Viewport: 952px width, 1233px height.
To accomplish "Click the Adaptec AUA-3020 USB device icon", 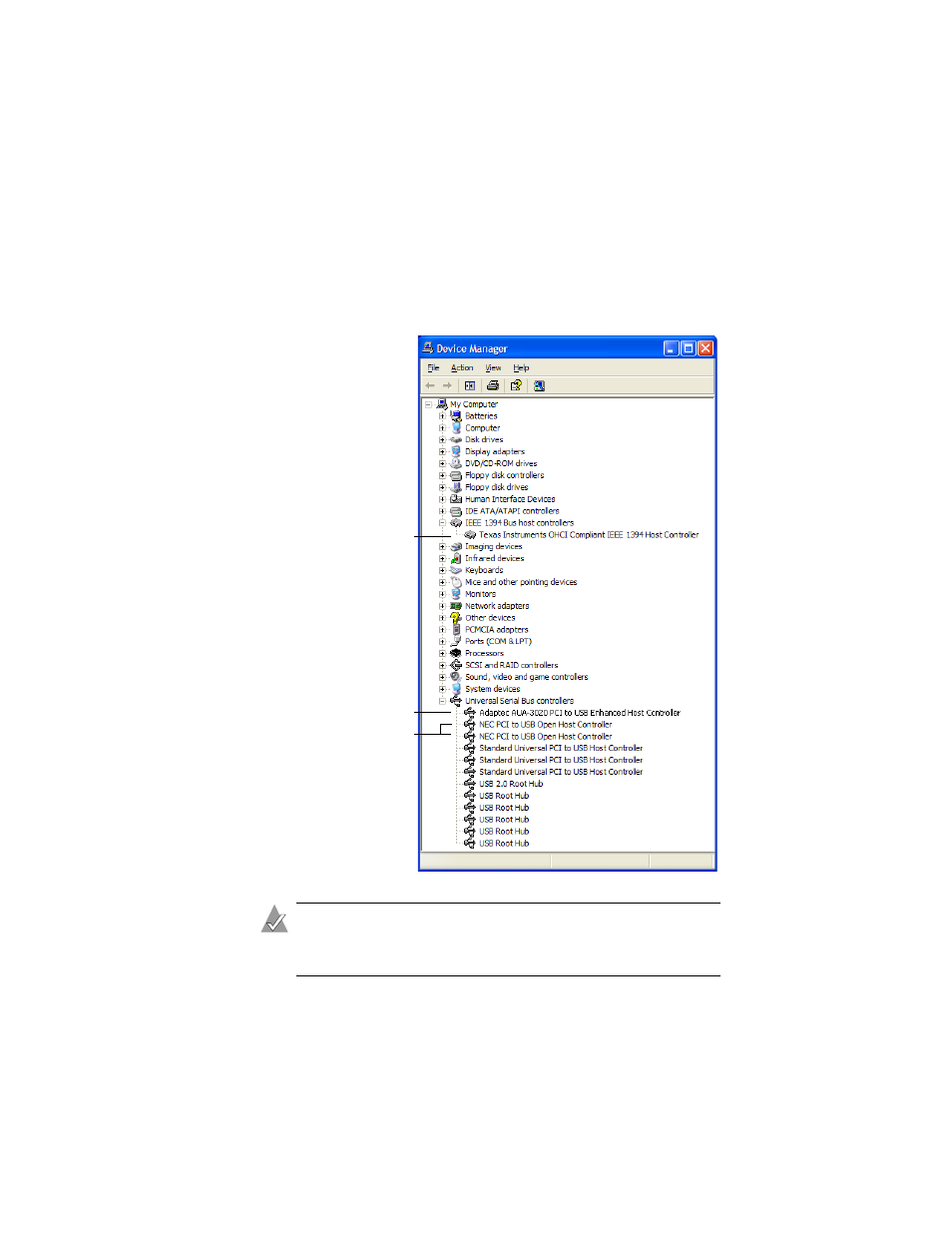I will [x=470, y=713].
